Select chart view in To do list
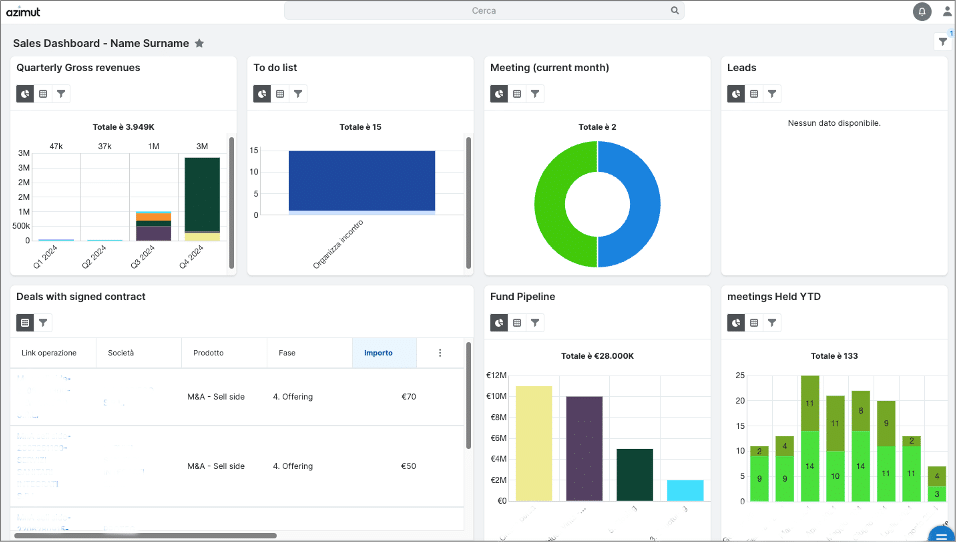Screen dimensions: 956x542 (262, 94)
